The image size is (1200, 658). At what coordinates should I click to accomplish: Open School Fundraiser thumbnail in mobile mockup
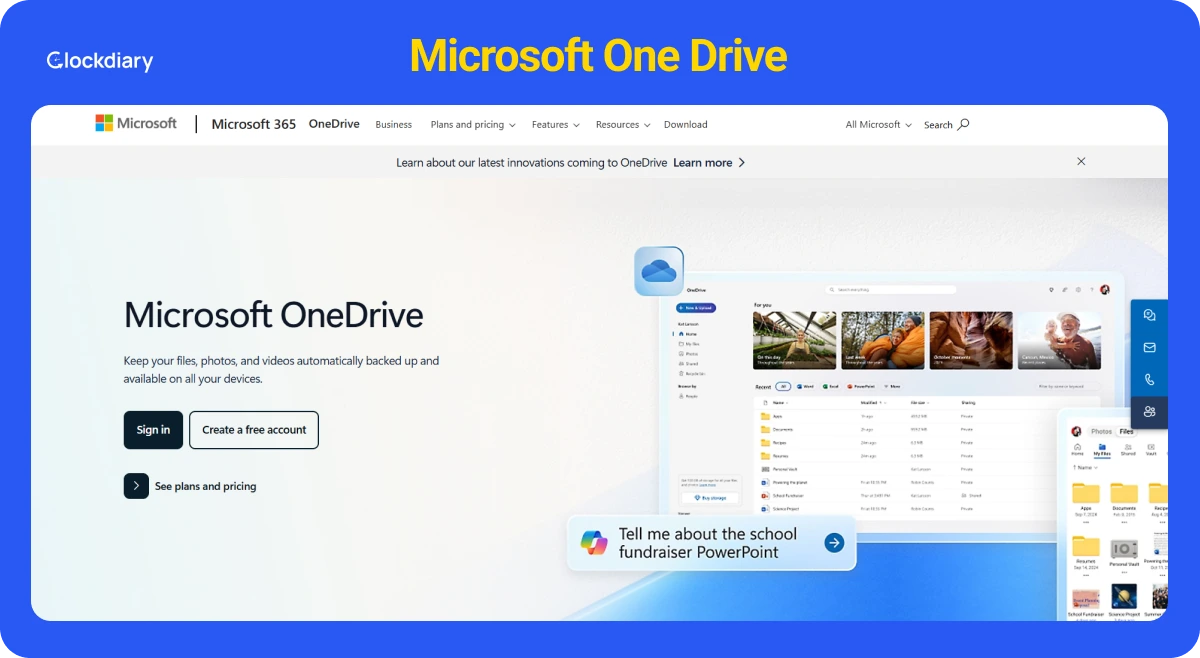coord(1086,599)
